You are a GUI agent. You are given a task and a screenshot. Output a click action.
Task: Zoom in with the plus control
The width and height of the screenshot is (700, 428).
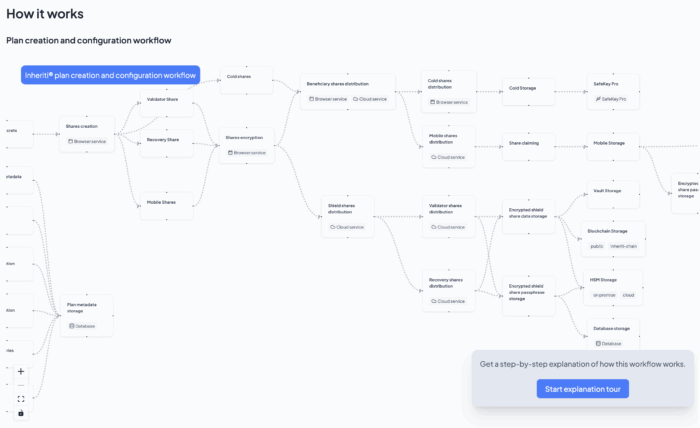(x=21, y=371)
